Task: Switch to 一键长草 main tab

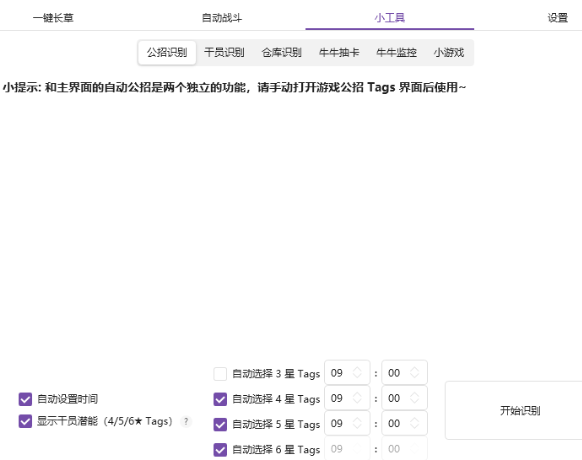Action: coord(53,17)
